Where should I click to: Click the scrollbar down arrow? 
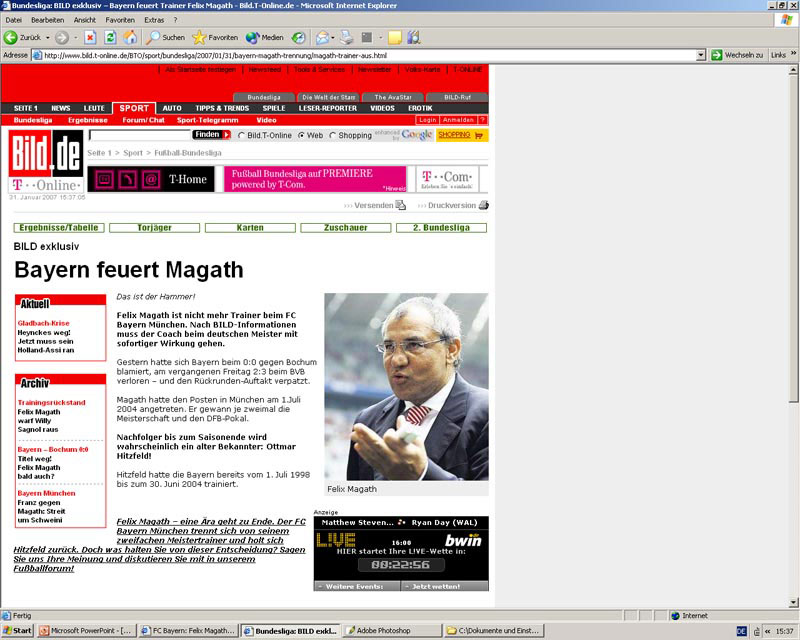(x=793, y=602)
